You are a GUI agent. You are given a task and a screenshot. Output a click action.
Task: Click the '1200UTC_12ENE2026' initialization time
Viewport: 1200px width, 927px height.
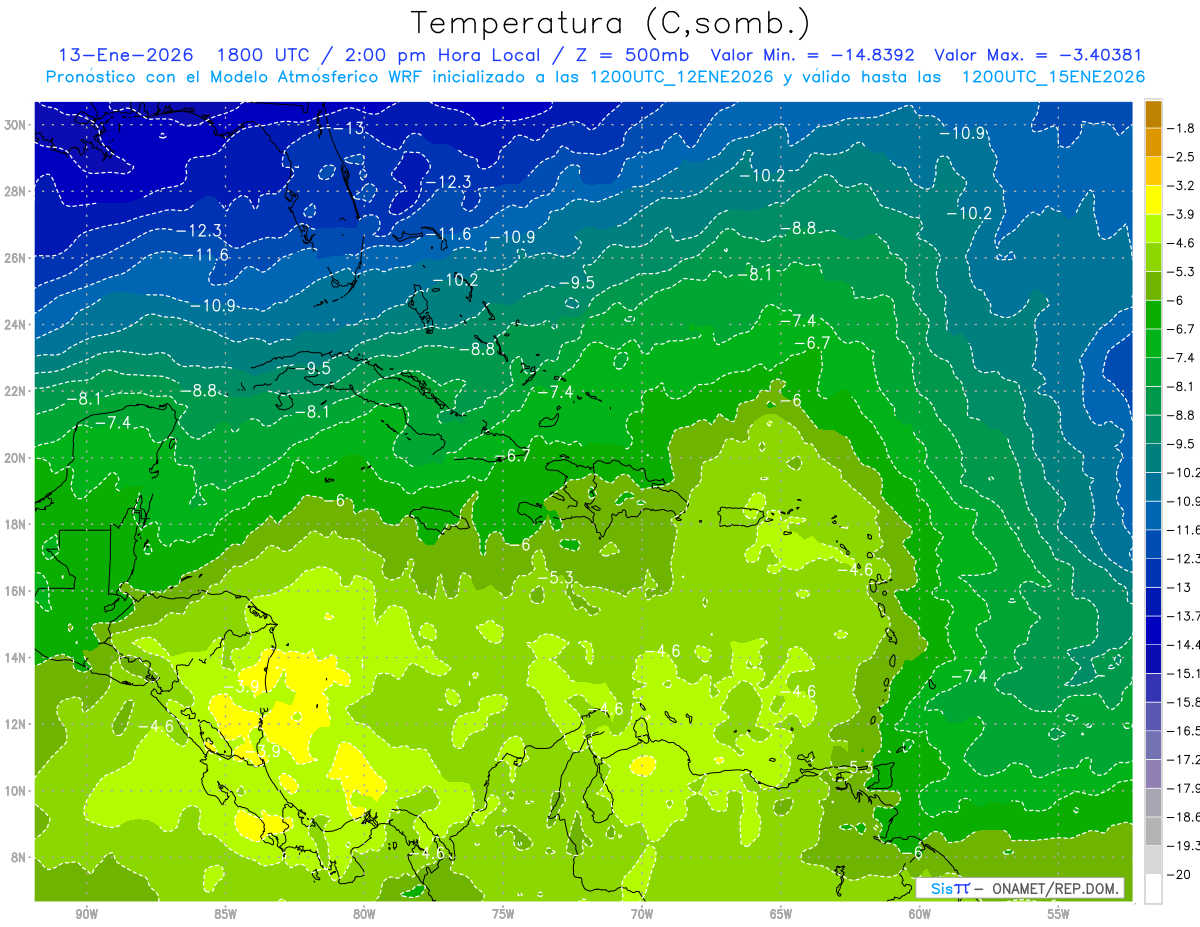679,76
